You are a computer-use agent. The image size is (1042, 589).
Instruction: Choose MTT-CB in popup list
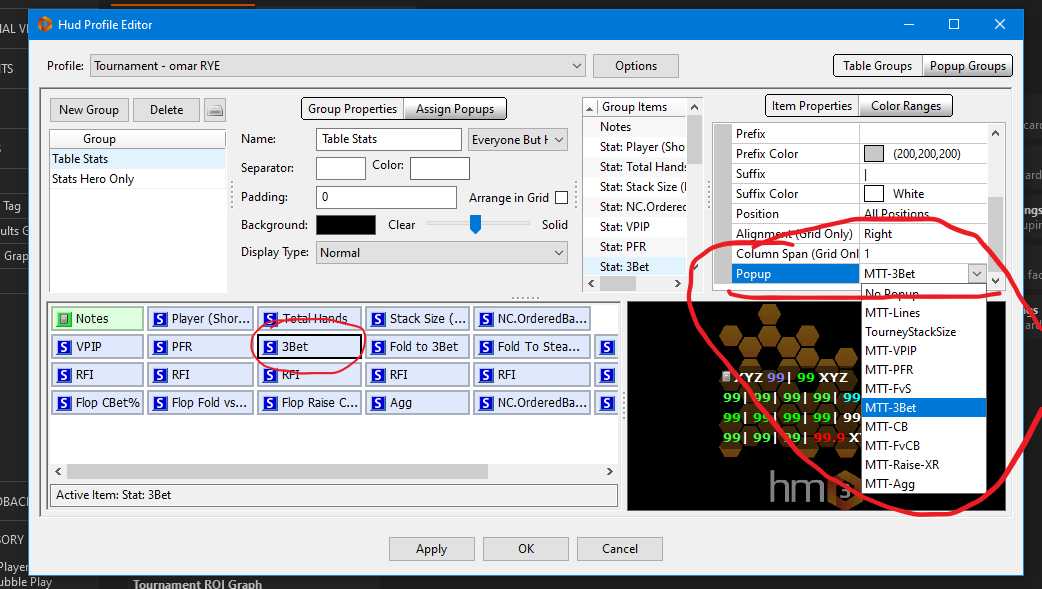(x=924, y=426)
